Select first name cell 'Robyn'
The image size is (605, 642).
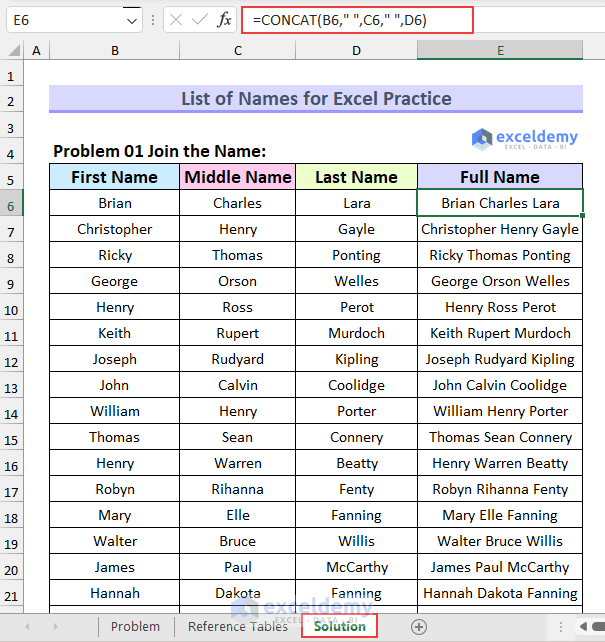pos(115,489)
